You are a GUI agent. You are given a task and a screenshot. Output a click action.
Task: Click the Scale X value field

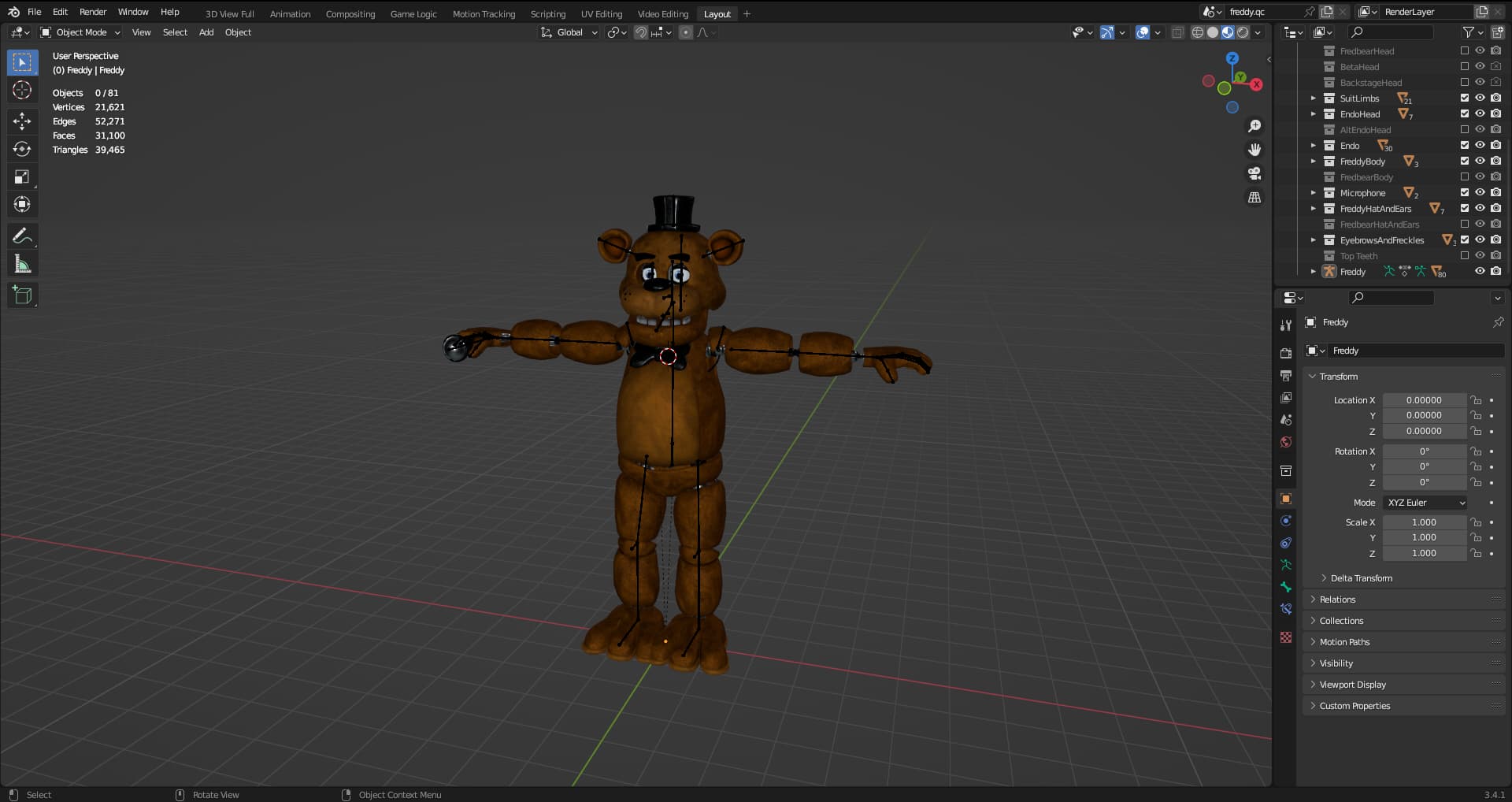pyautogui.click(x=1424, y=522)
